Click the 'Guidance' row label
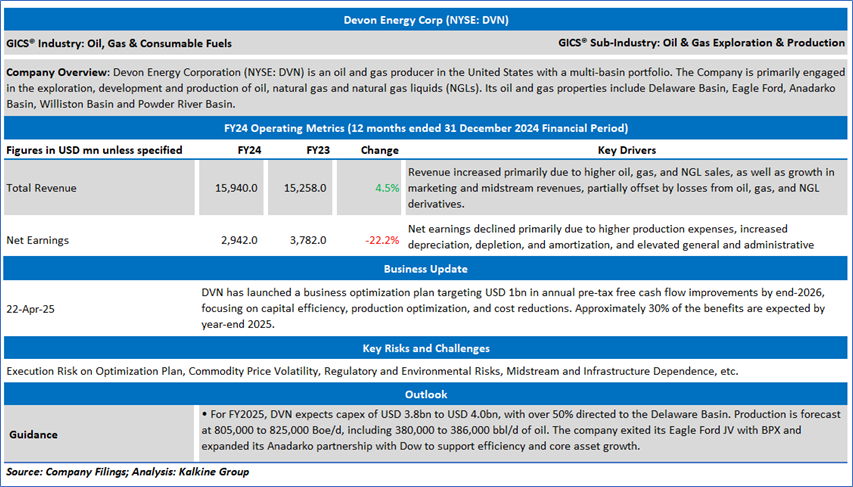853x487 pixels. pos(33,435)
